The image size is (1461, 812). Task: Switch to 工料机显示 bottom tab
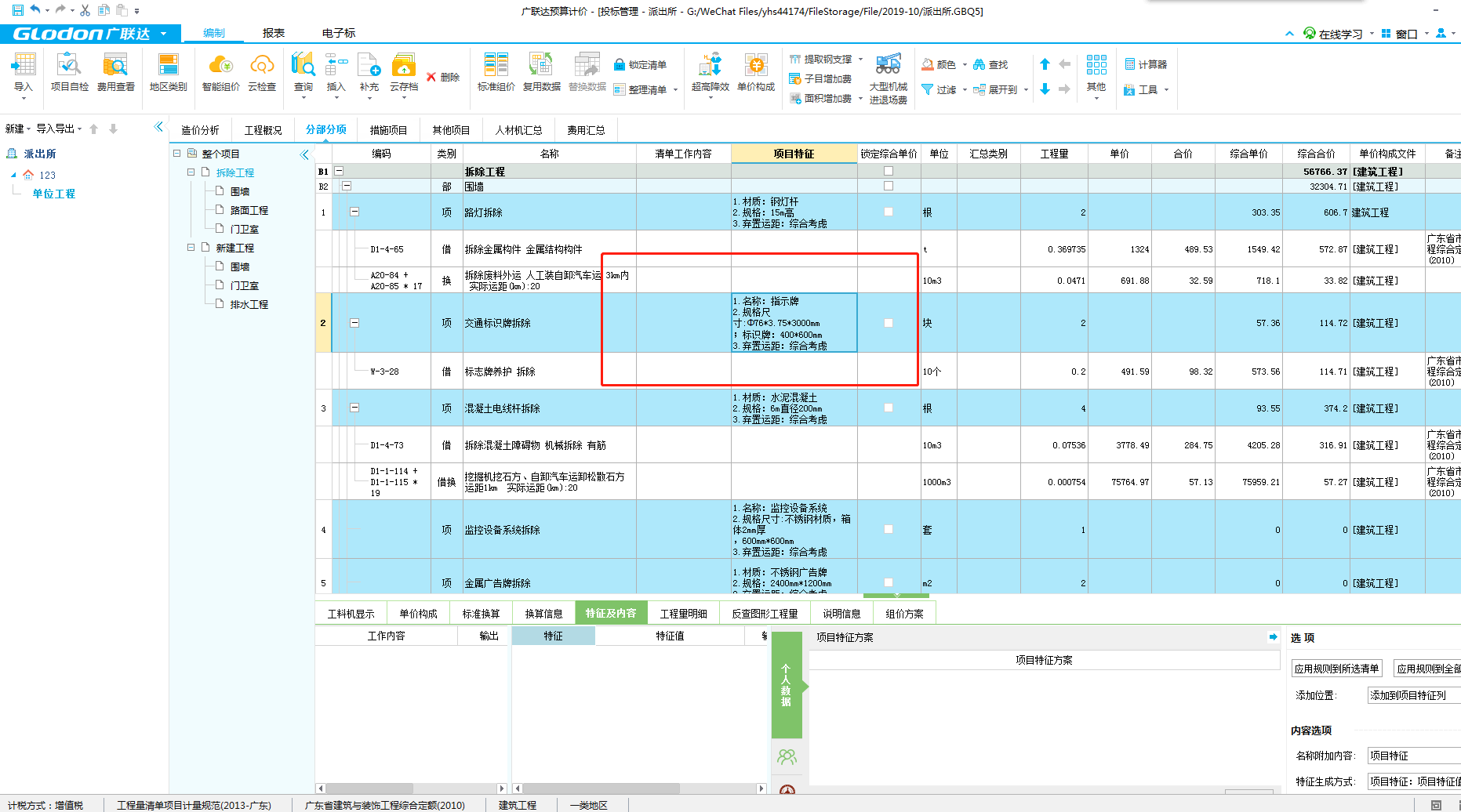351,614
